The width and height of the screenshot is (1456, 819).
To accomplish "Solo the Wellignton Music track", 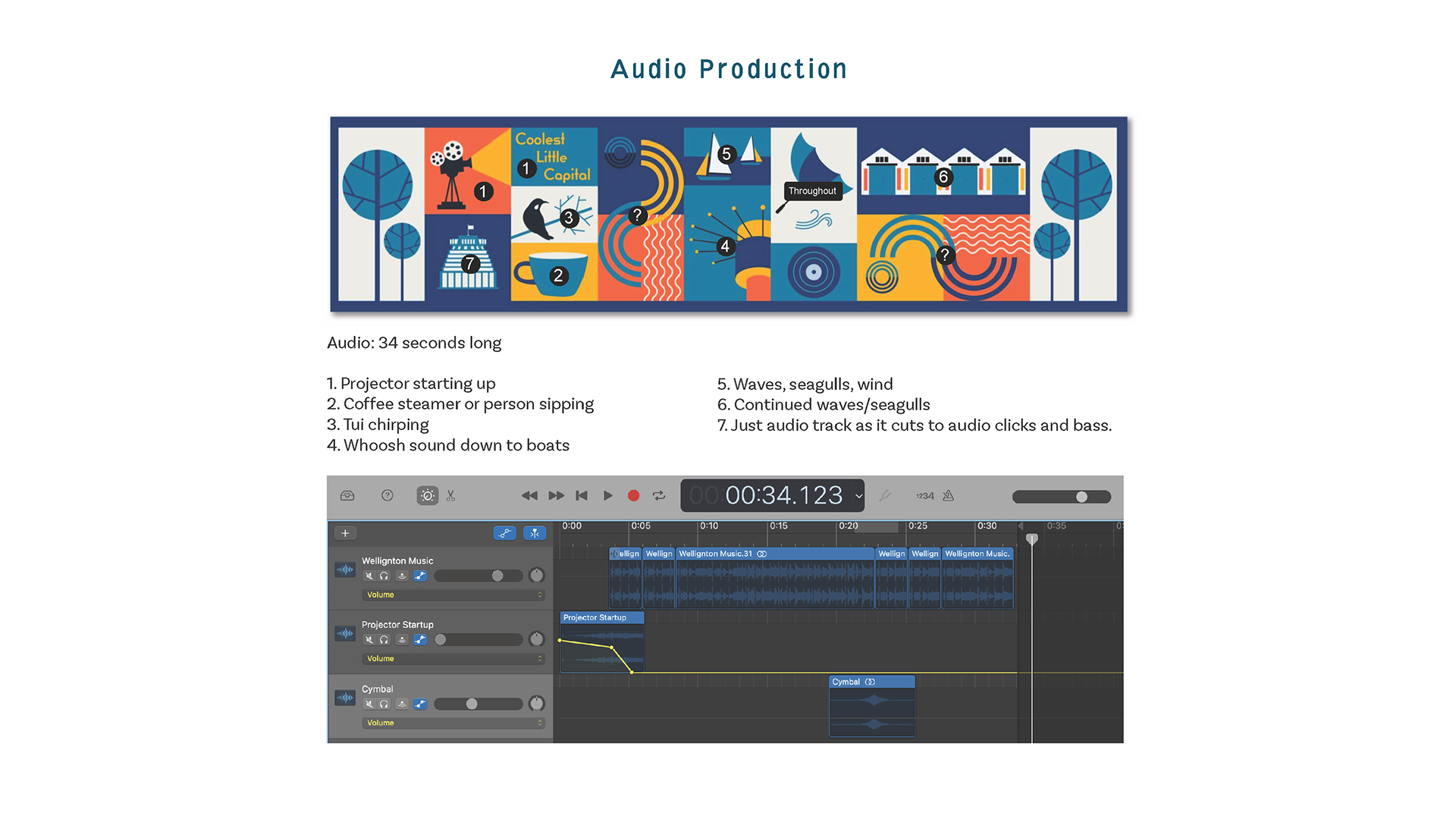I will 384,576.
